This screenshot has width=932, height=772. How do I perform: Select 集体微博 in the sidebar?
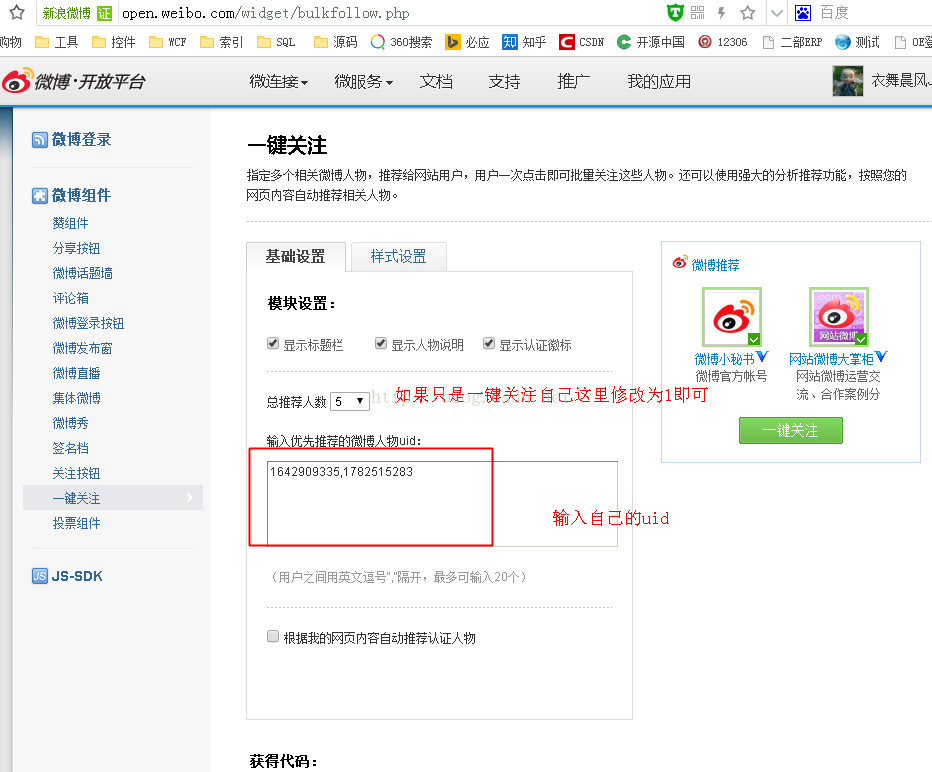click(76, 398)
